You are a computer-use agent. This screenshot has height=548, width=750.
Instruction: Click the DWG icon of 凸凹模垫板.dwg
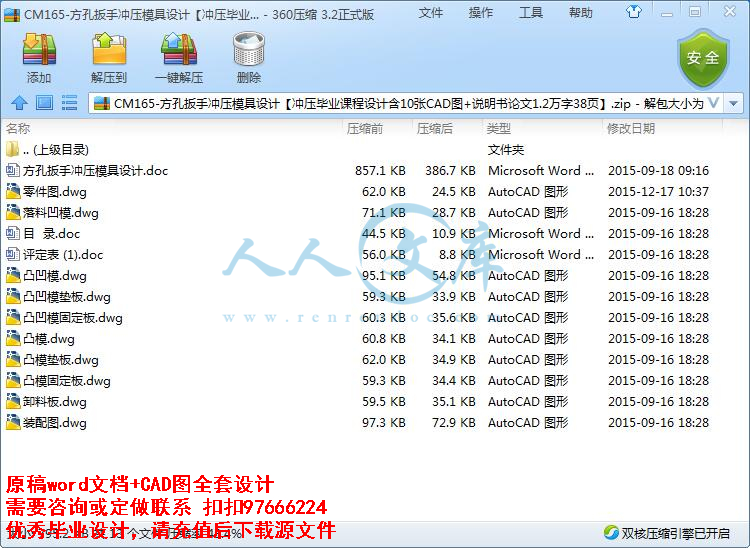coord(13,296)
